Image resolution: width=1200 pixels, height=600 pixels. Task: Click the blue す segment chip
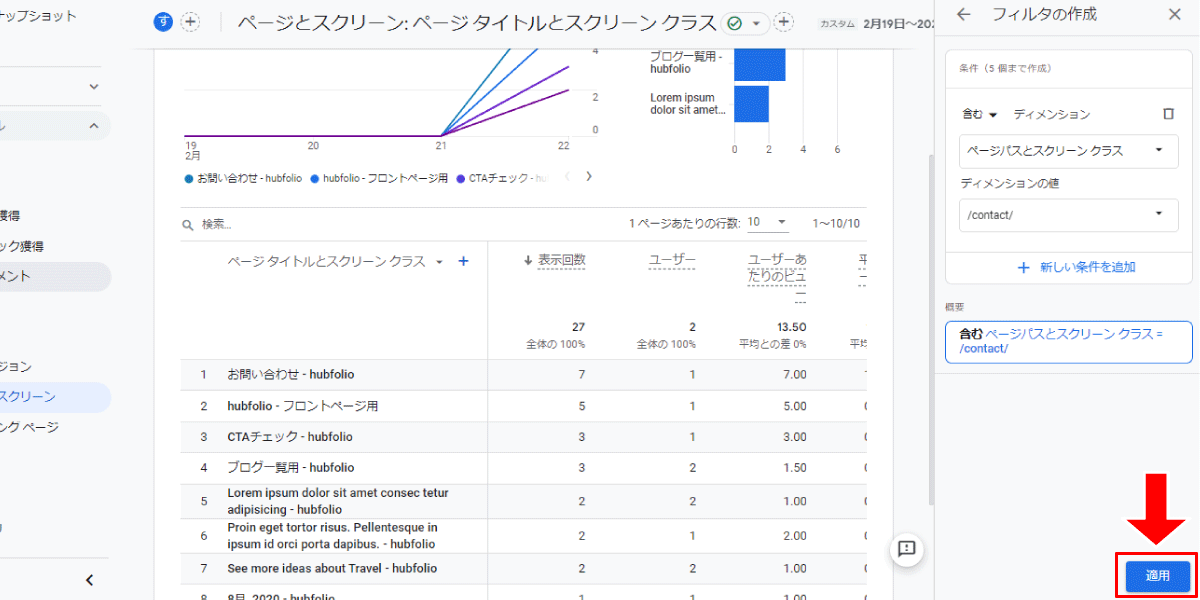point(163,22)
